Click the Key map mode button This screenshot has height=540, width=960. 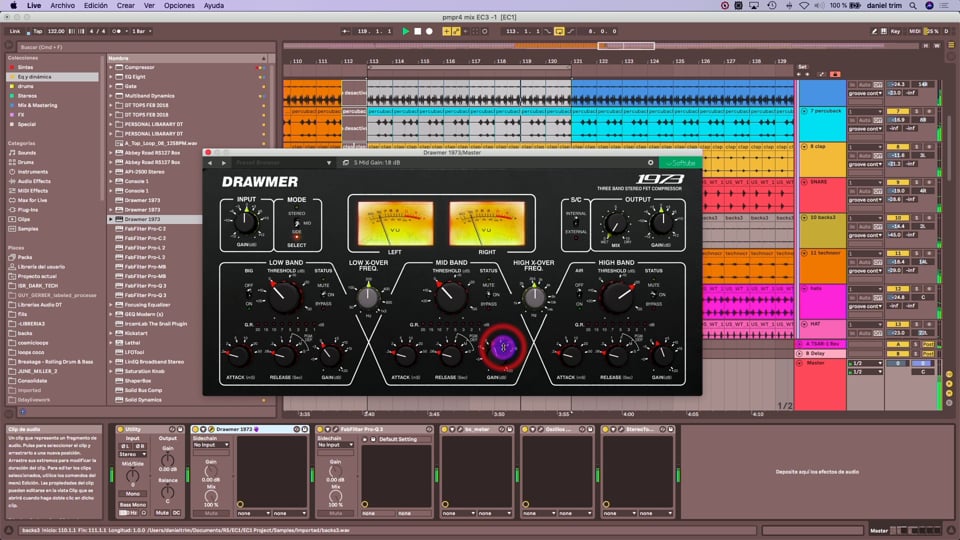point(895,31)
